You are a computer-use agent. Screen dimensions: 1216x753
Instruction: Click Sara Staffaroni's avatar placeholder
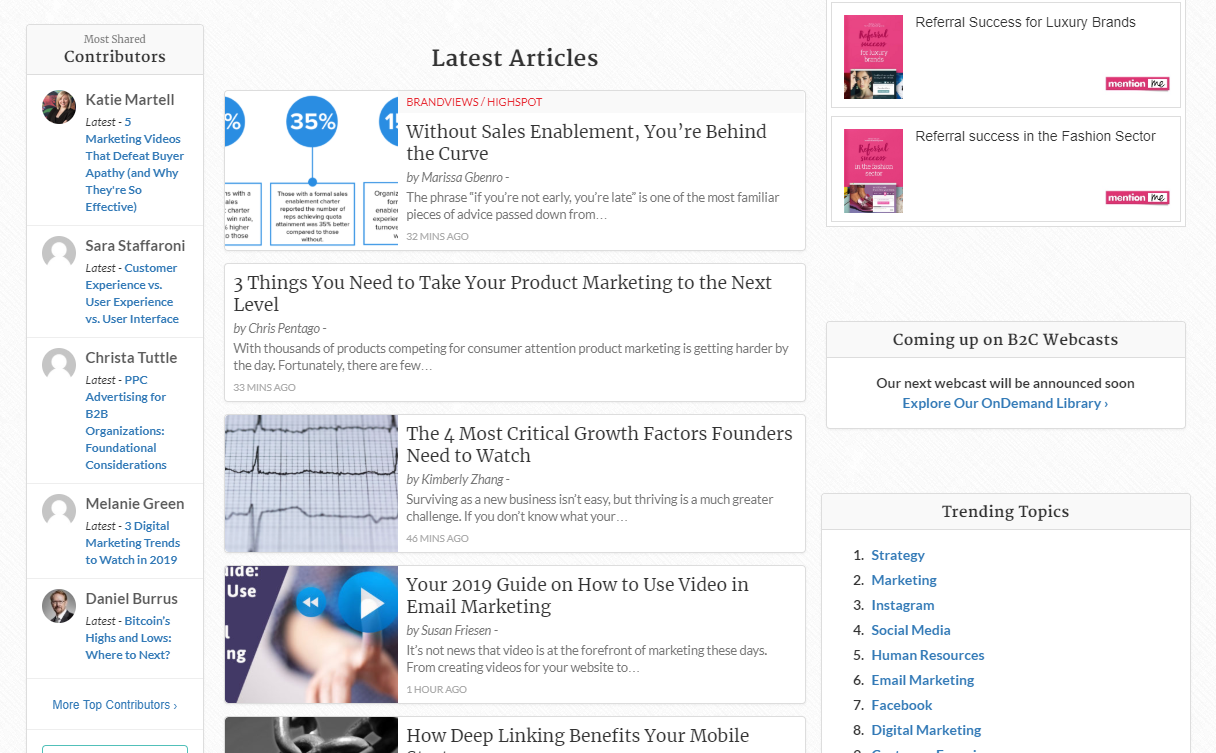pos(59,253)
